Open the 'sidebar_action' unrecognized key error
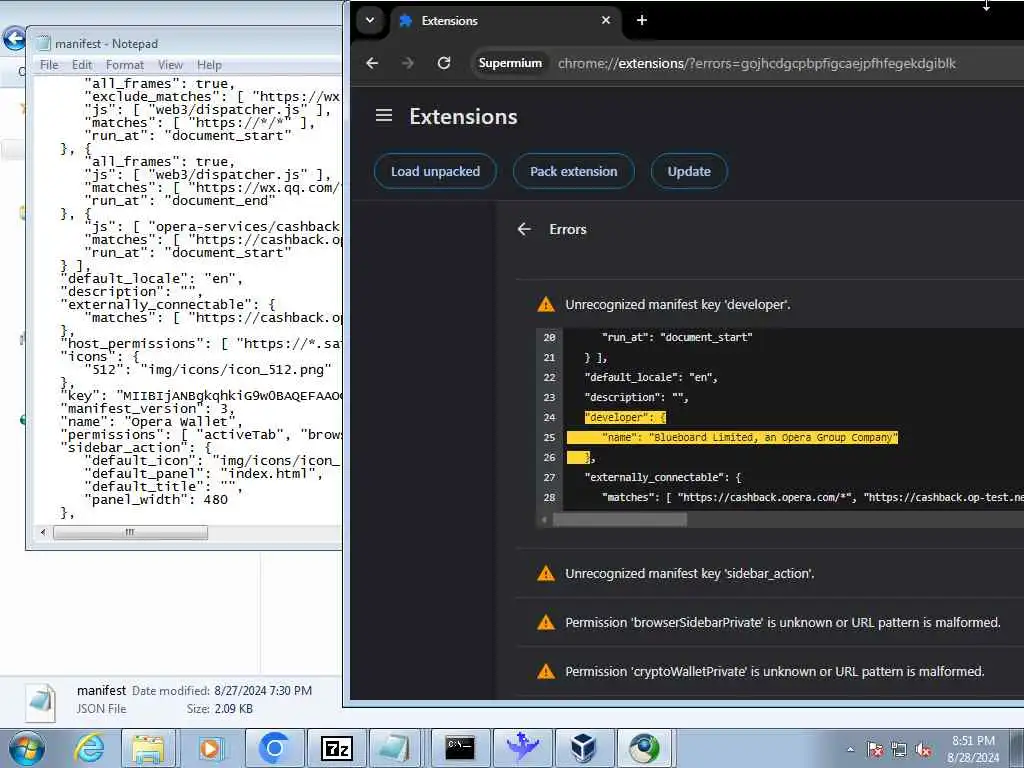 [690, 573]
